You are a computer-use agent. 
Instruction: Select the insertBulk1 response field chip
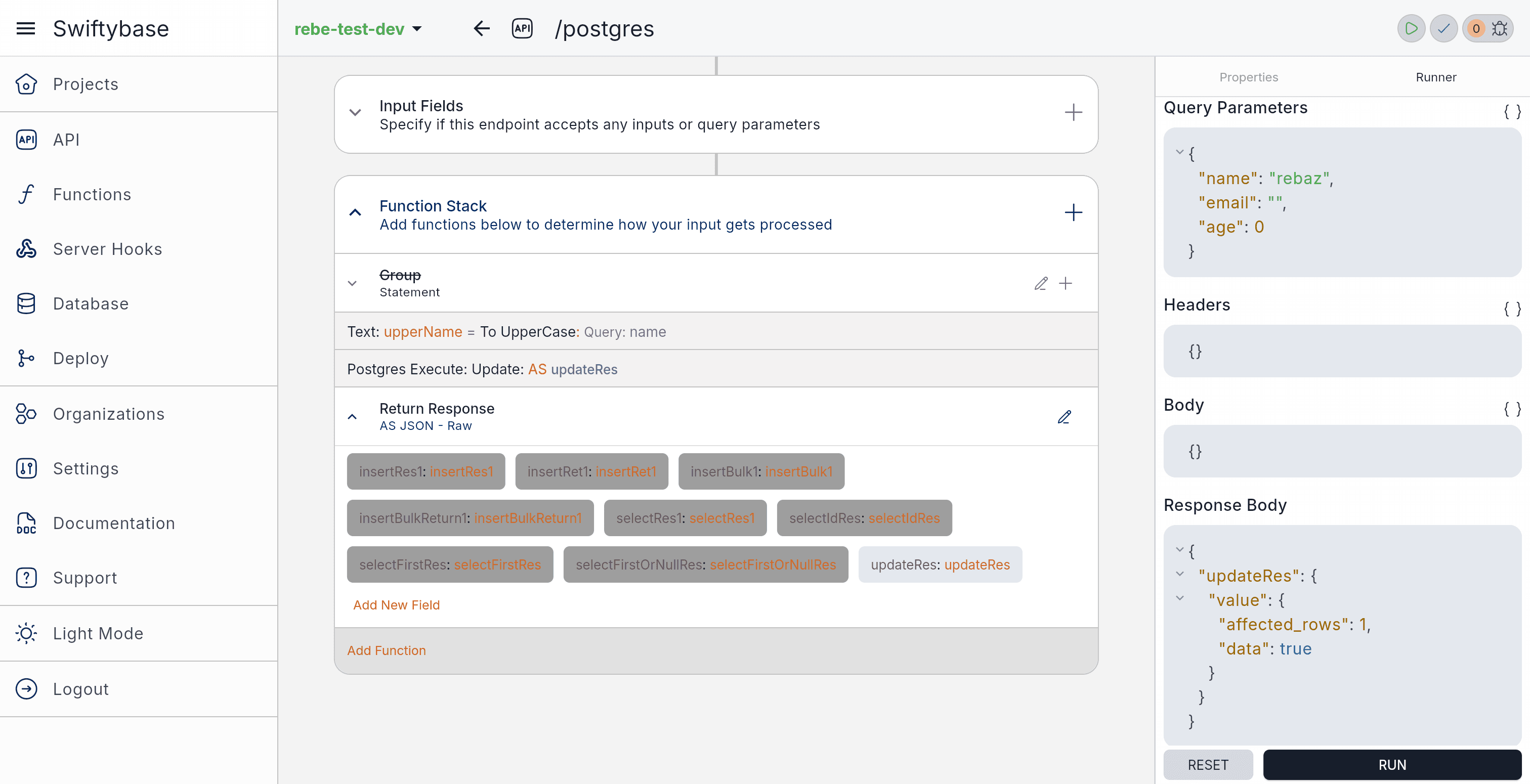click(x=761, y=471)
